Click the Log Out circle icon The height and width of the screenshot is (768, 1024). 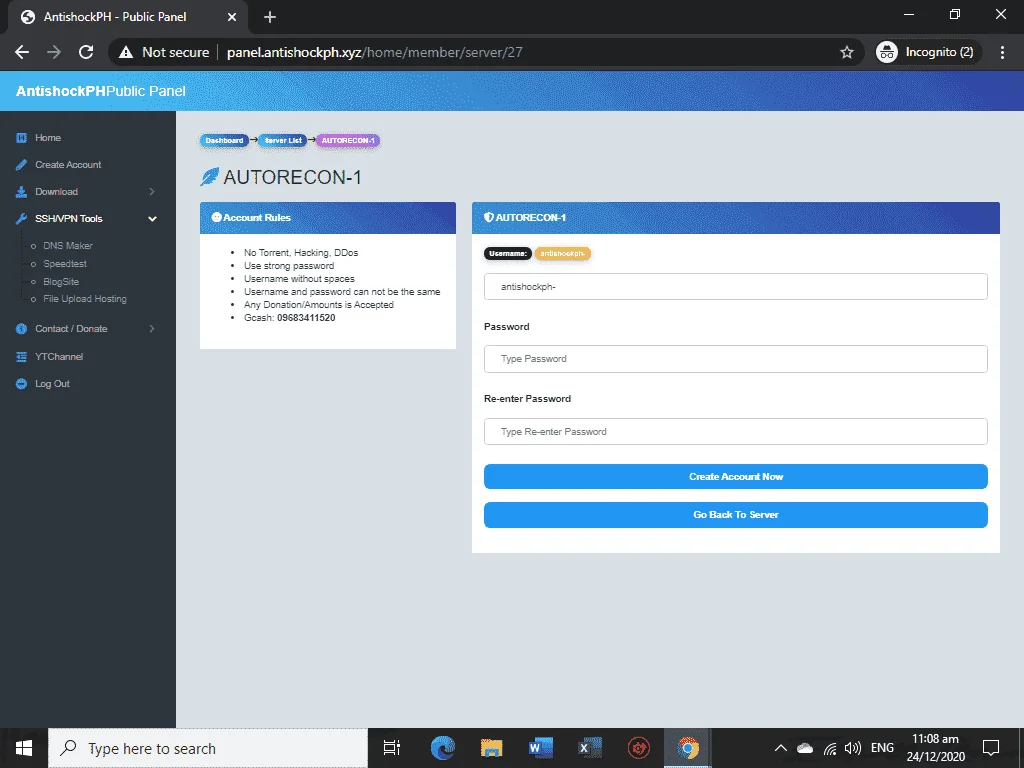(x=22, y=384)
